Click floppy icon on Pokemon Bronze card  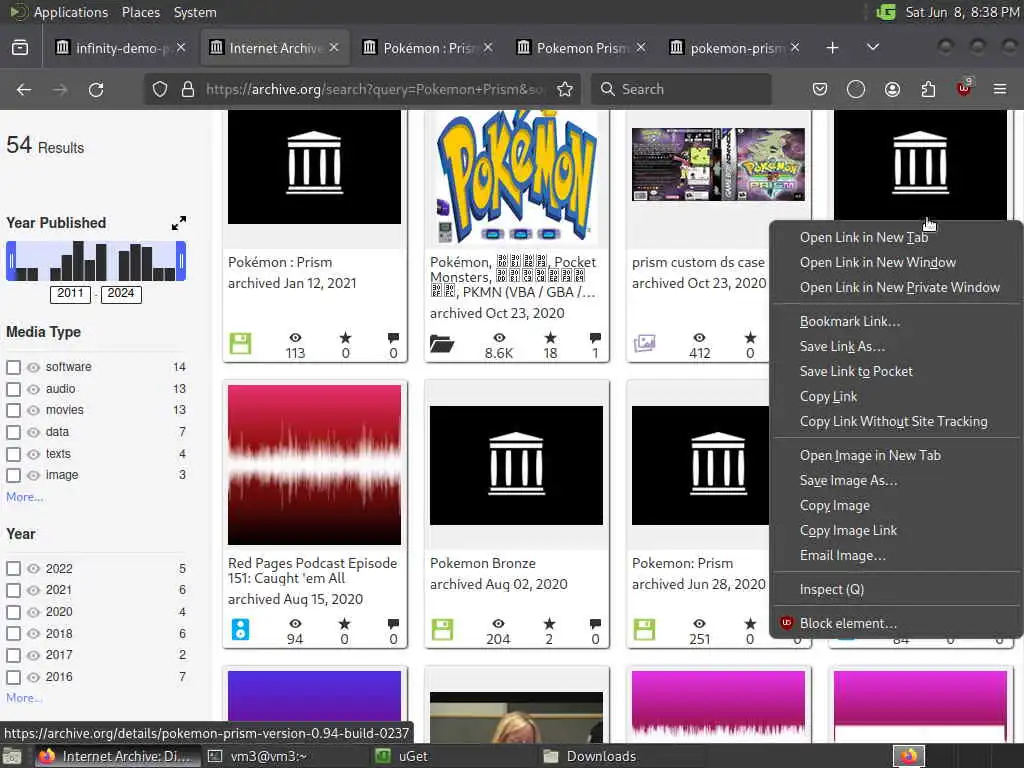pos(442,630)
